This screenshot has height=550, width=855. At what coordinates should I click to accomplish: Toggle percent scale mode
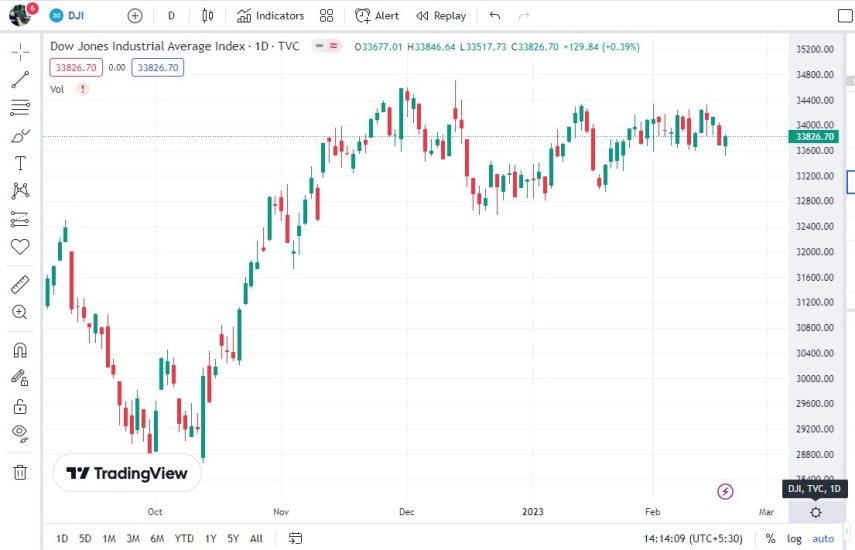pos(770,539)
